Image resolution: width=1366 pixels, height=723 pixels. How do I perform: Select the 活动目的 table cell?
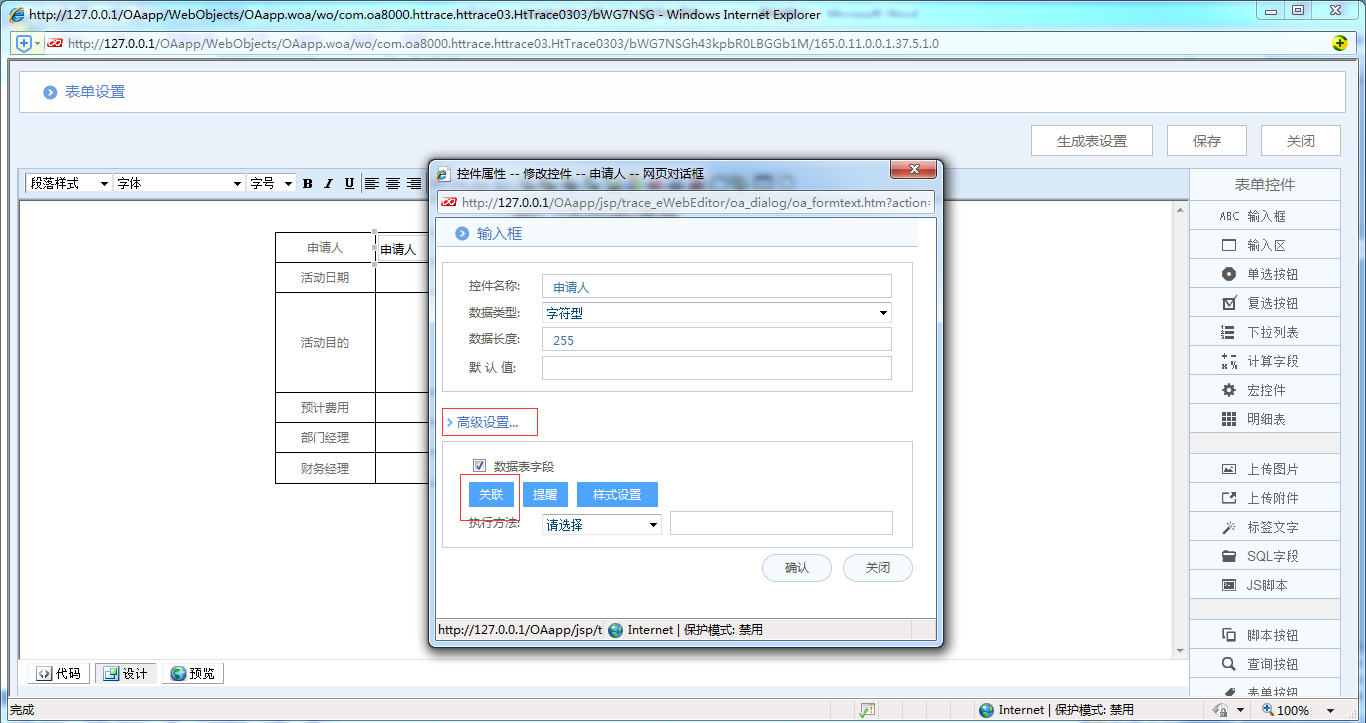pos(325,342)
